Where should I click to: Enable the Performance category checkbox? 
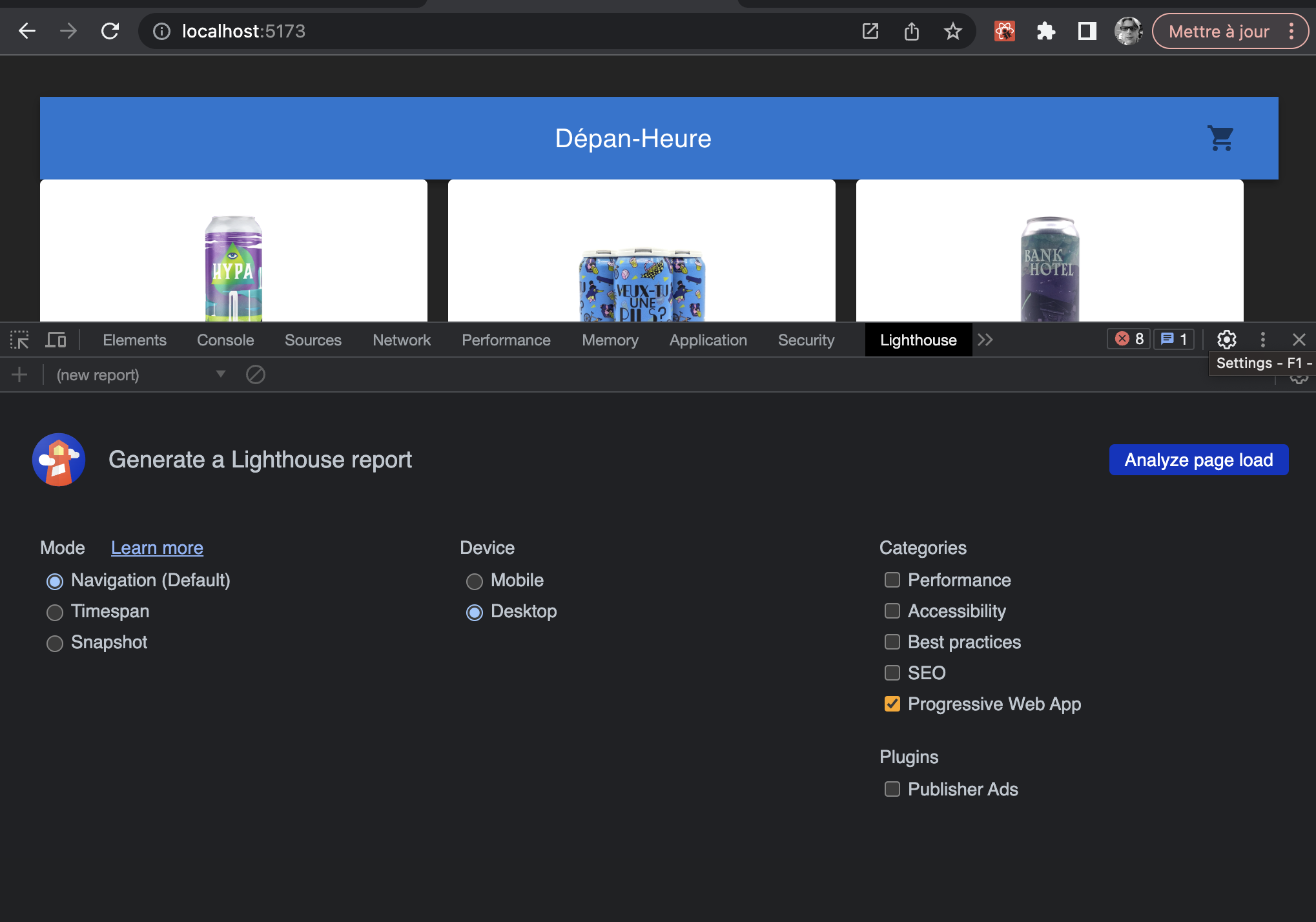pos(892,580)
